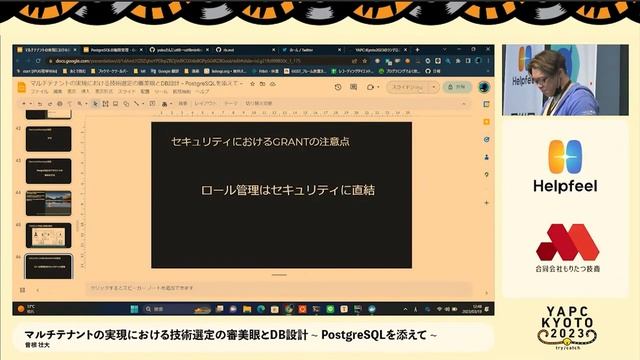Start the スライドショー presentation button
Image resolution: width=640 pixels, height=360 pixels.
(x=407, y=87)
